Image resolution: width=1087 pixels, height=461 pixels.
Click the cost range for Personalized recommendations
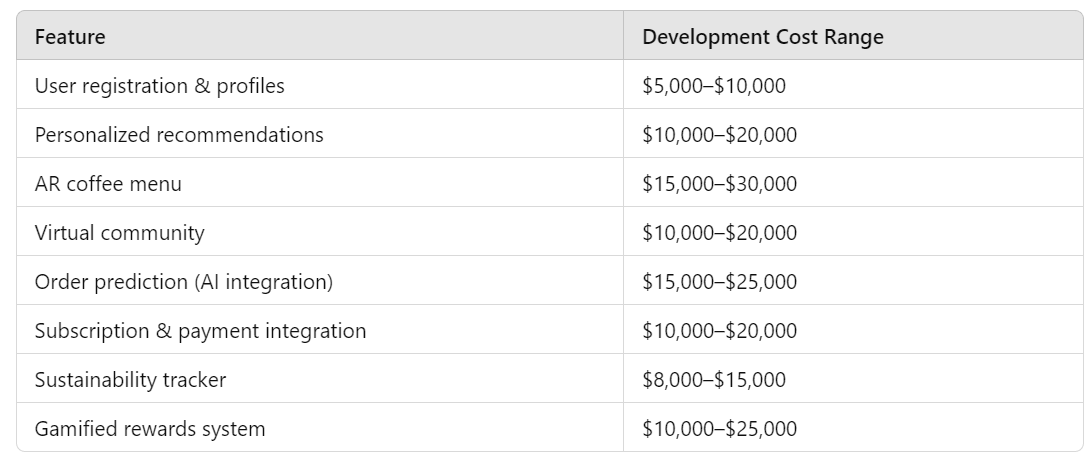pyautogui.click(x=719, y=135)
